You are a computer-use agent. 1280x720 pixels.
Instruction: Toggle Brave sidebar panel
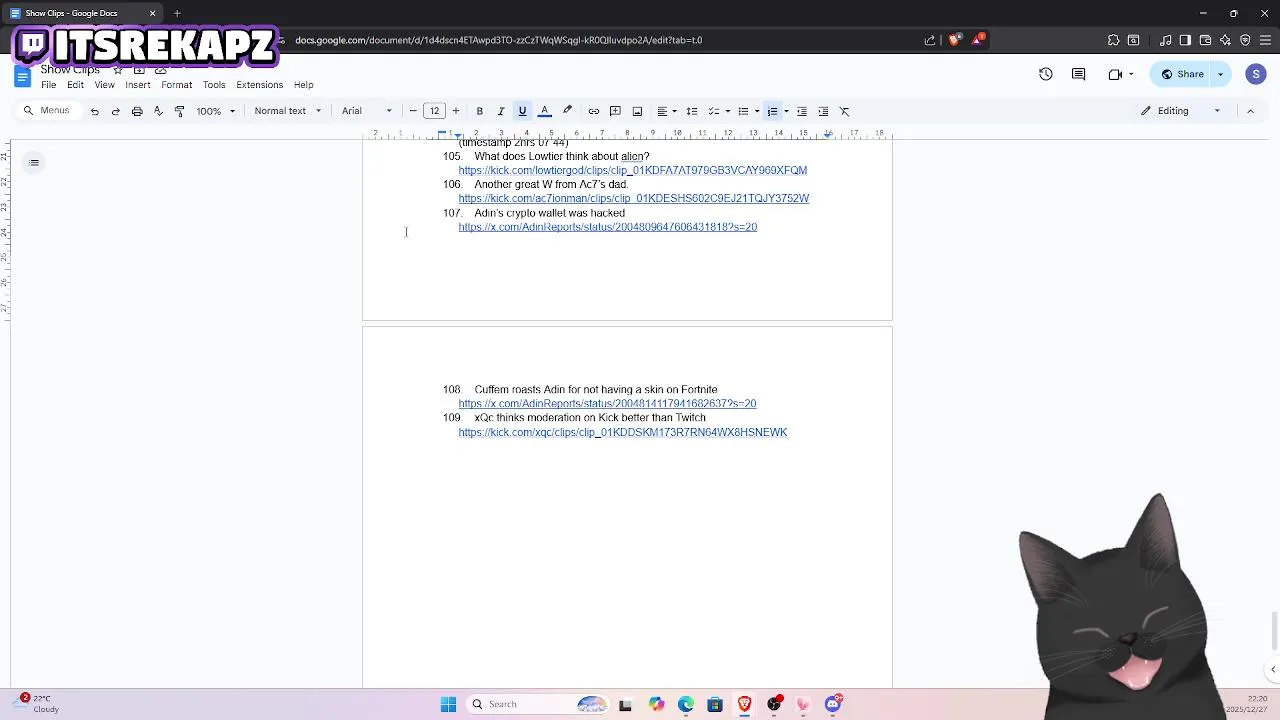coord(1185,40)
